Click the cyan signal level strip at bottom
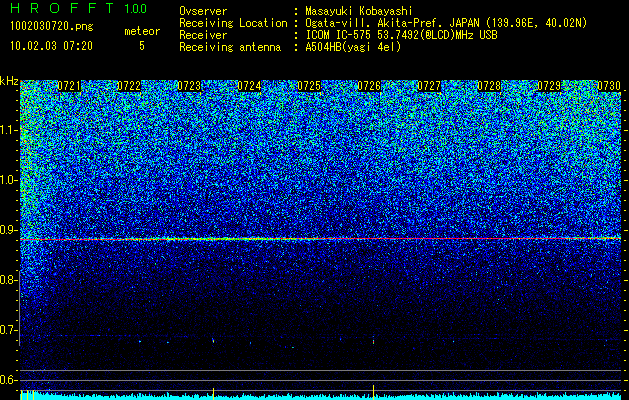629x400 pixels. 321,396
